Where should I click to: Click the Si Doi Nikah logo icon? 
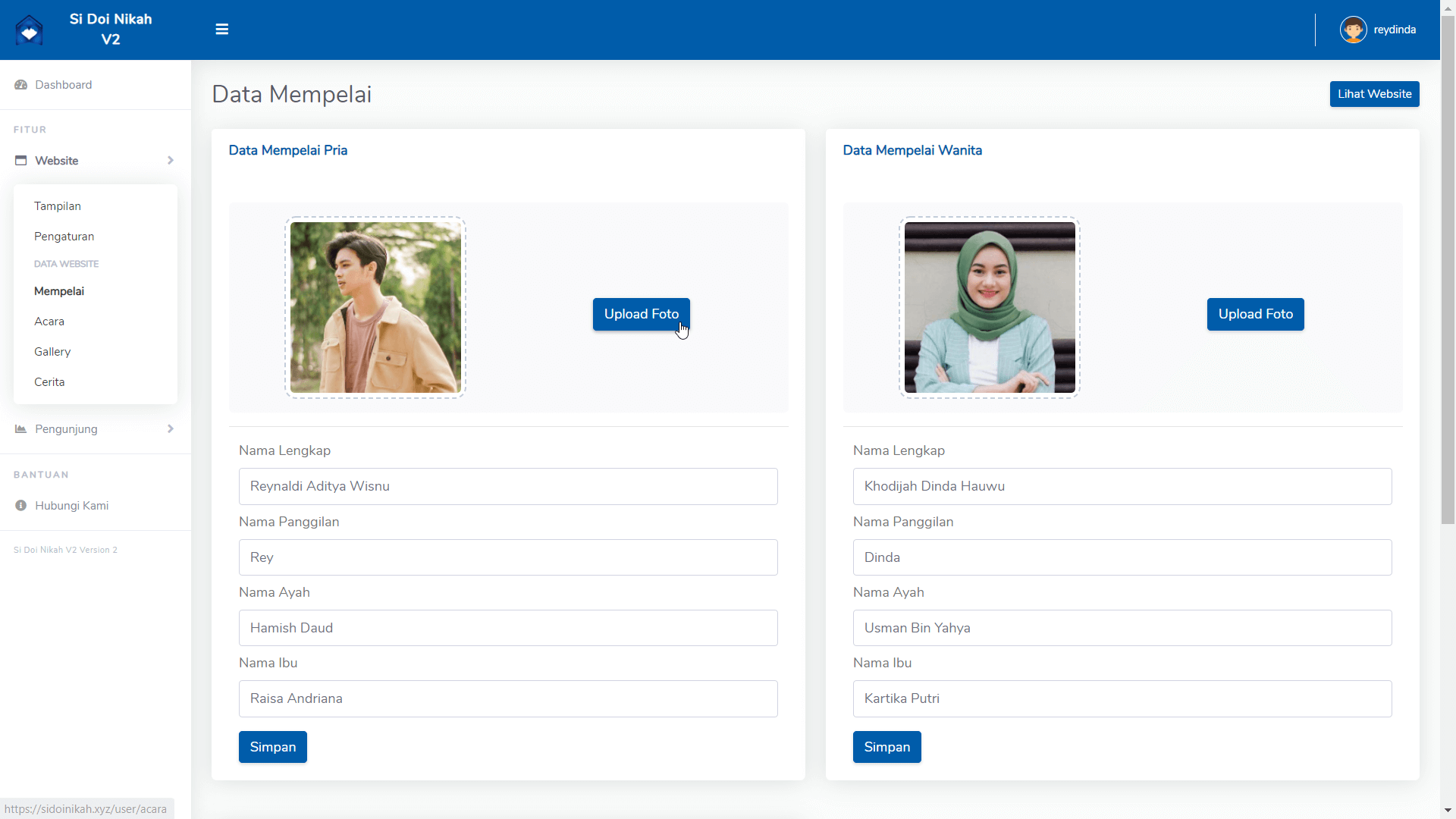(29, 30)
